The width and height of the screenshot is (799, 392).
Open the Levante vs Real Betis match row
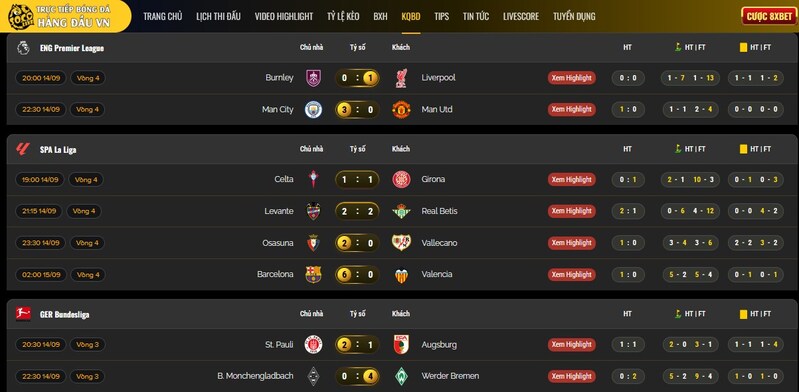tap(402, 211)
